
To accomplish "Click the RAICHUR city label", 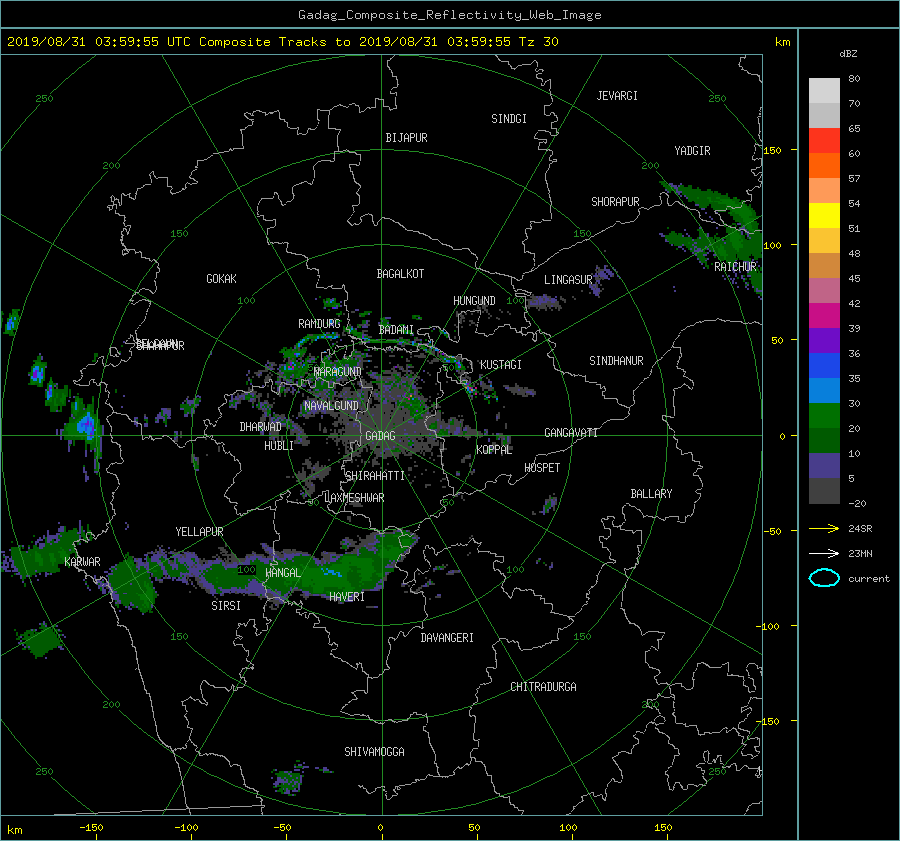I will (x=735, y=267).
